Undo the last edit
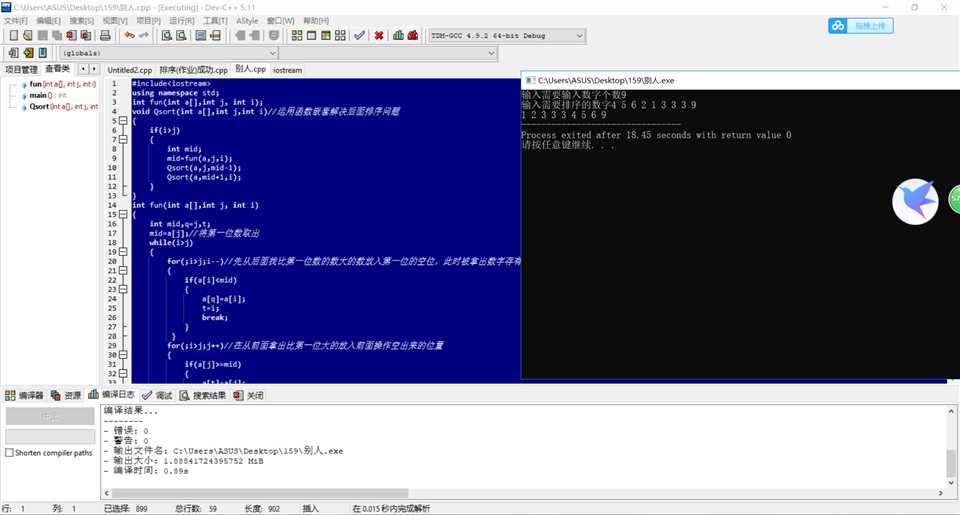This screenshot has height=515, width=960. pos(129,36)
